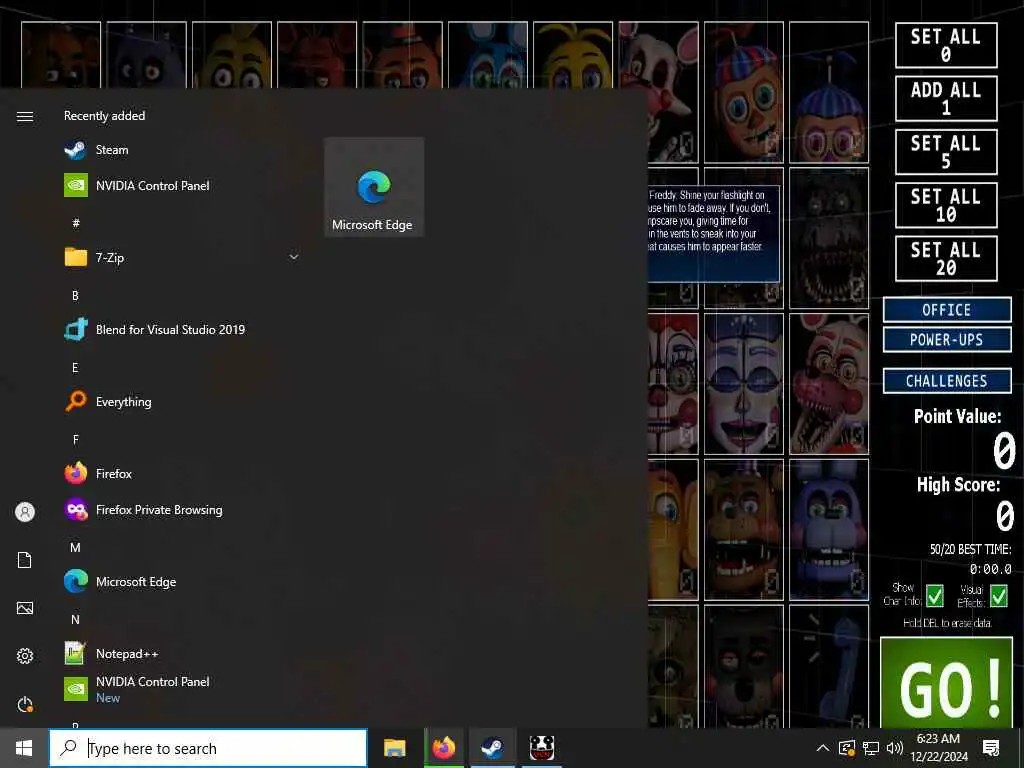Click the E letter header

(x=75, y=368)
